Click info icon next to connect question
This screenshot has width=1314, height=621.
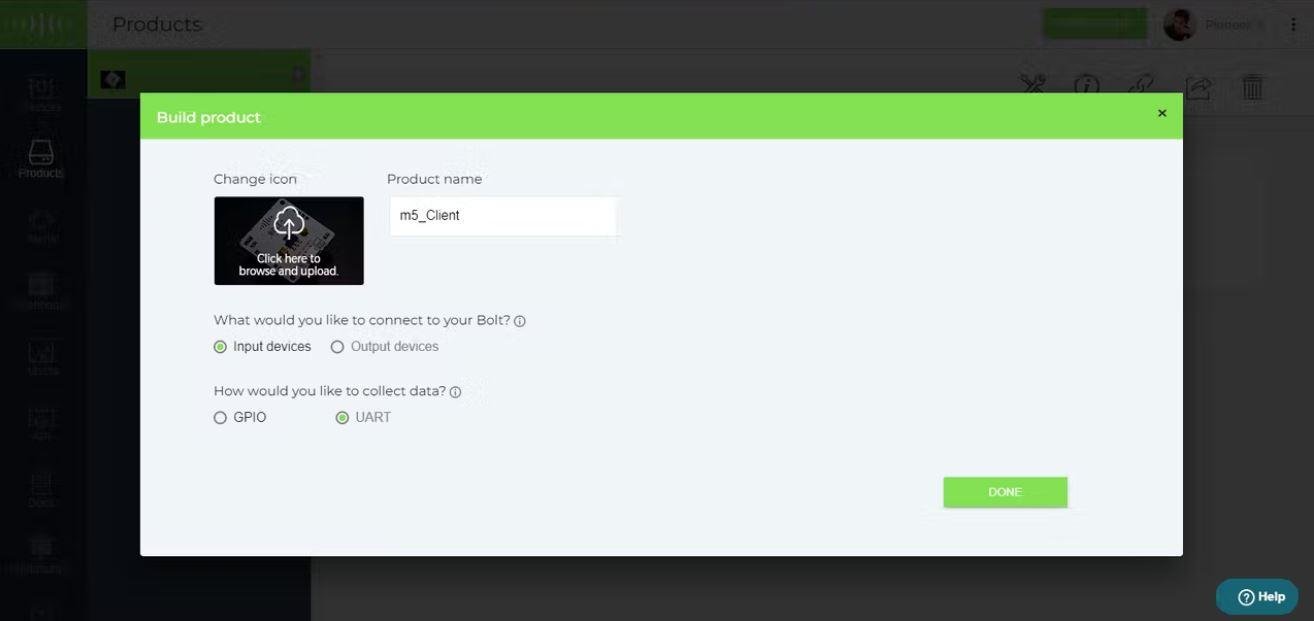pos(520,322)
